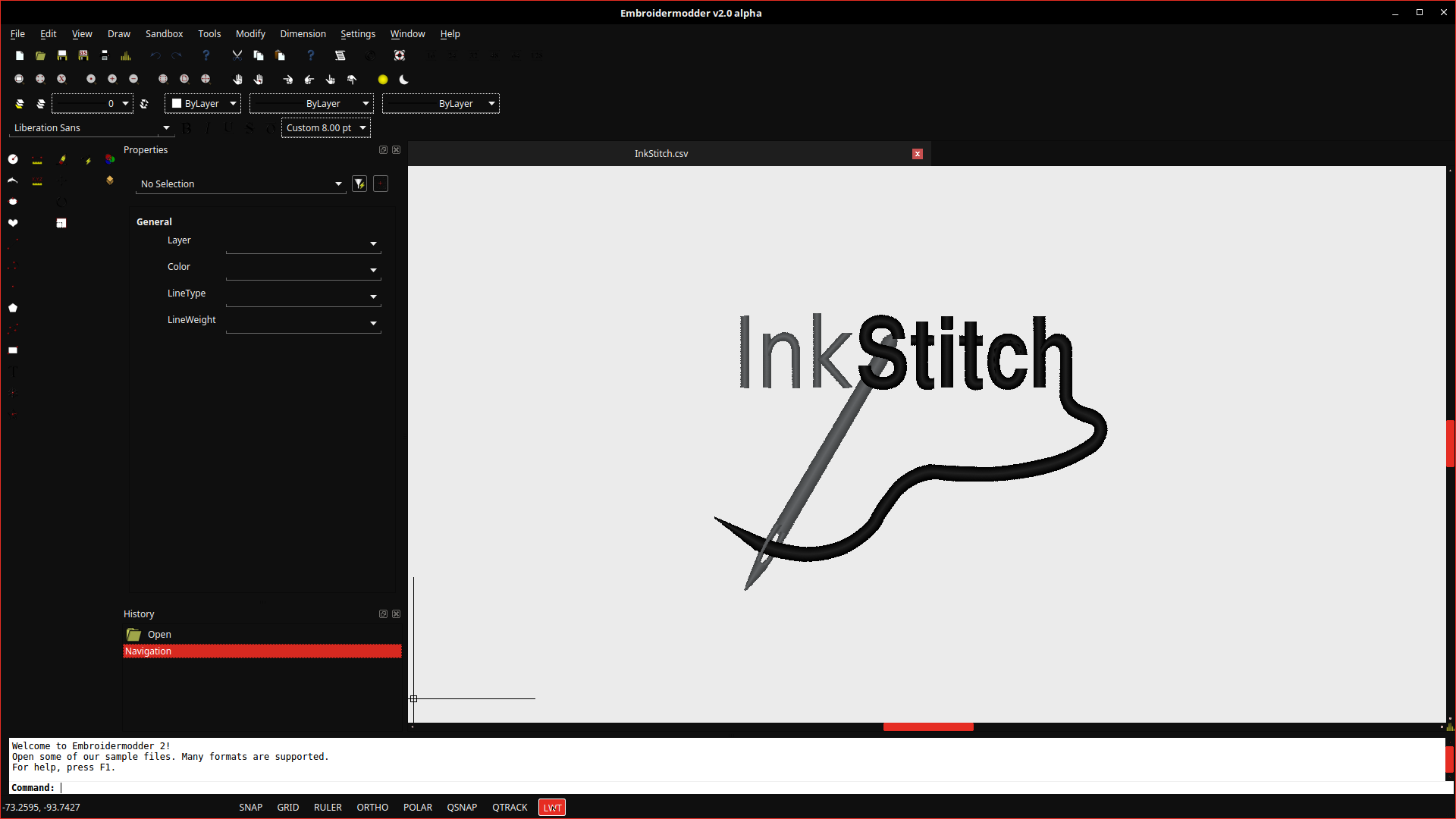The height and width of the screenshot is (819, 1456).
Task: Open the Draw menu
Action: coord(118,33)
